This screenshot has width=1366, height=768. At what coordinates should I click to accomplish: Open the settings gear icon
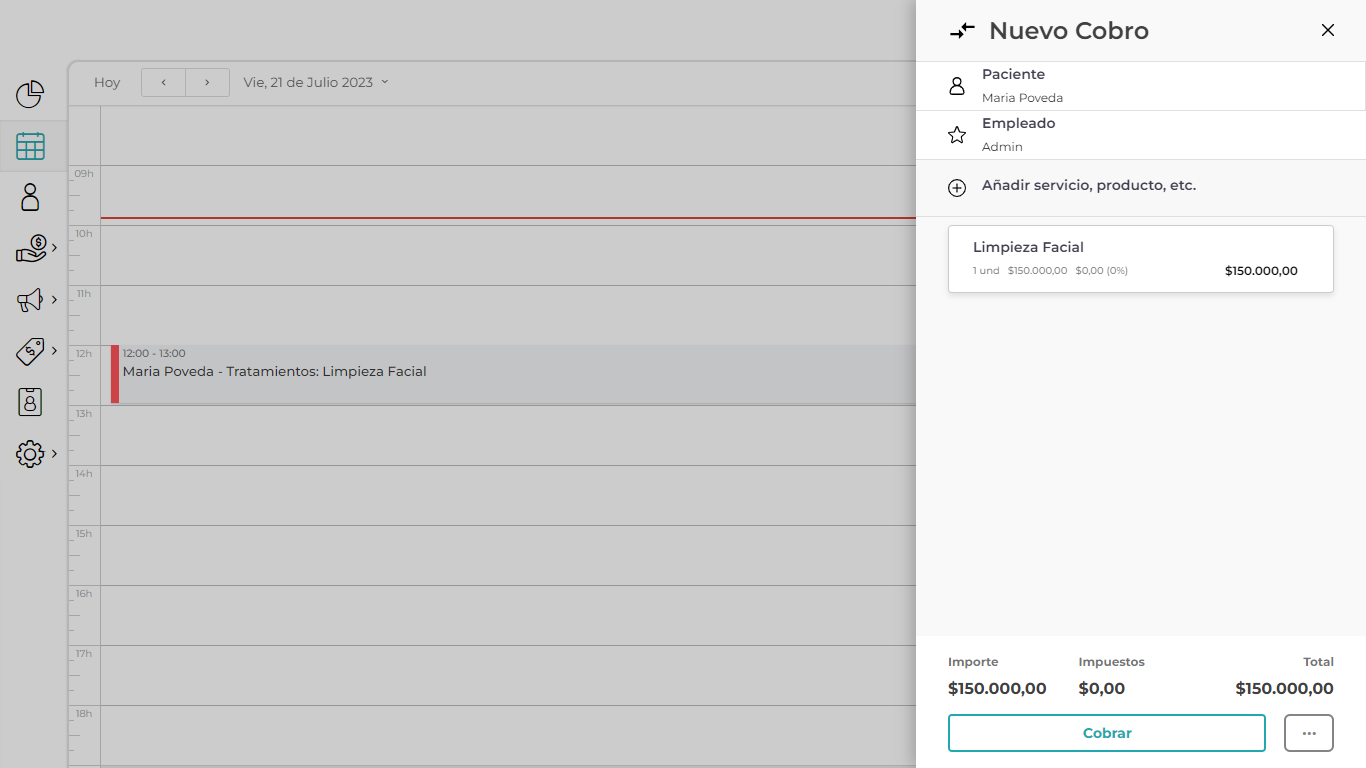coord(30,454)
